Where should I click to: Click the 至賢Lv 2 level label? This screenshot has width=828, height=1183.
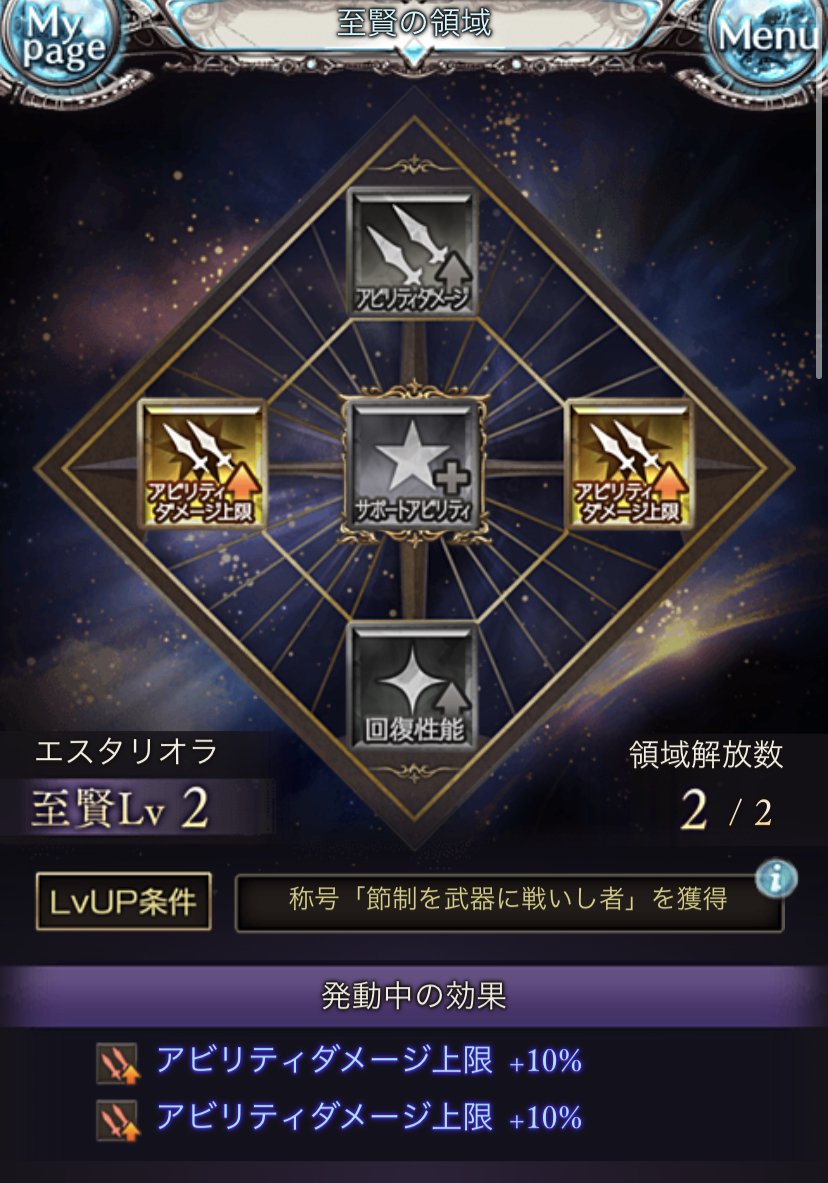pyautogui.click(x=121, y=809)
